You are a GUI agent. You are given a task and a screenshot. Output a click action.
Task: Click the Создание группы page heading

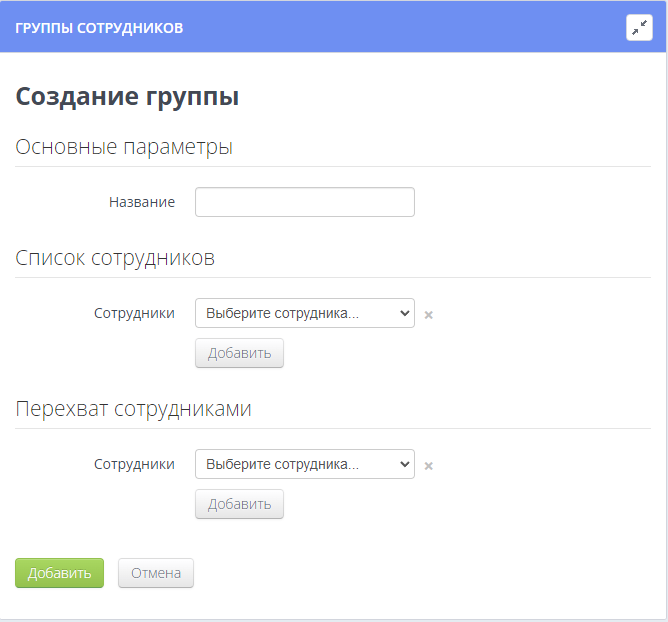pyautogui.click(x=127, y=97)
